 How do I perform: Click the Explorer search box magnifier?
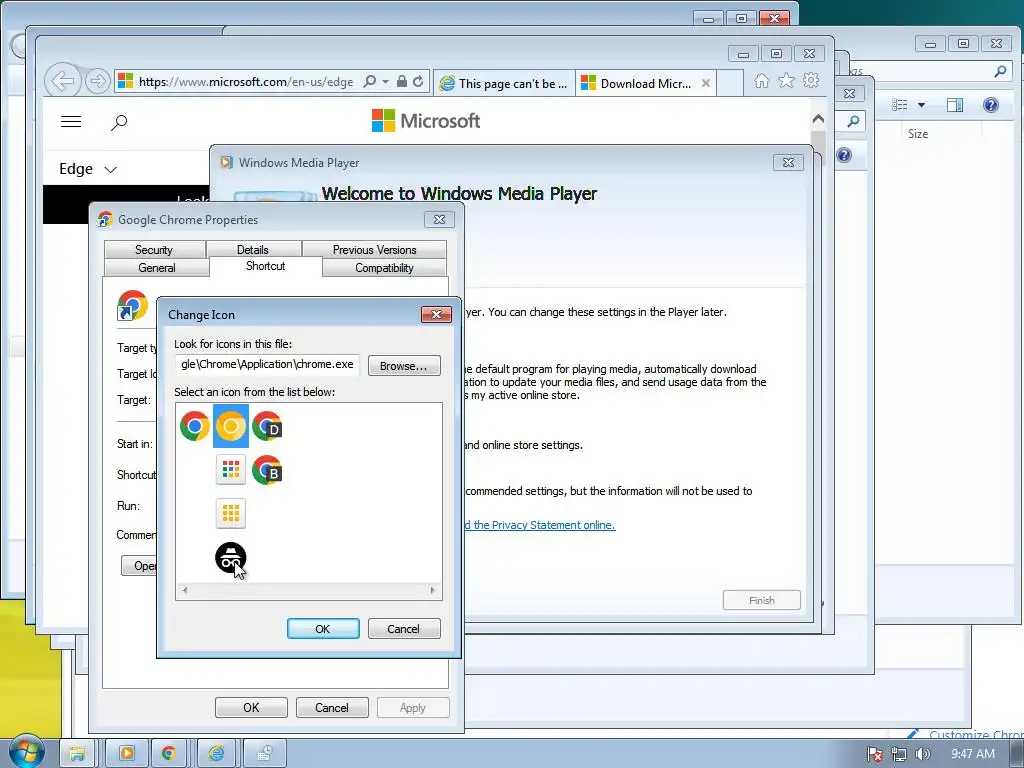(1000, 71)
